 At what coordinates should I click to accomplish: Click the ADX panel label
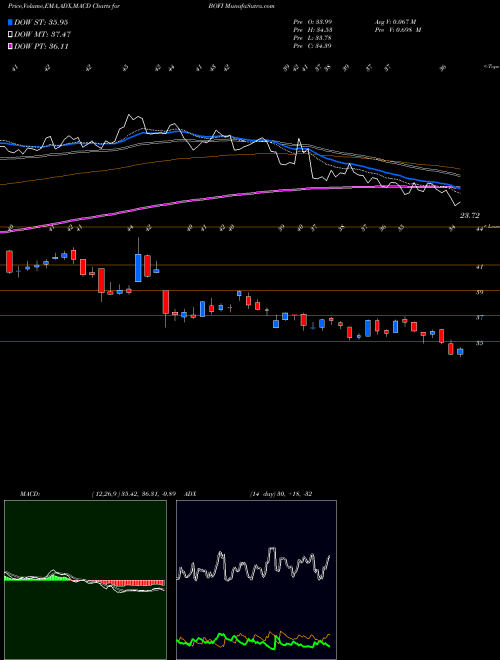pyautogui.click(x=190, y=494)
